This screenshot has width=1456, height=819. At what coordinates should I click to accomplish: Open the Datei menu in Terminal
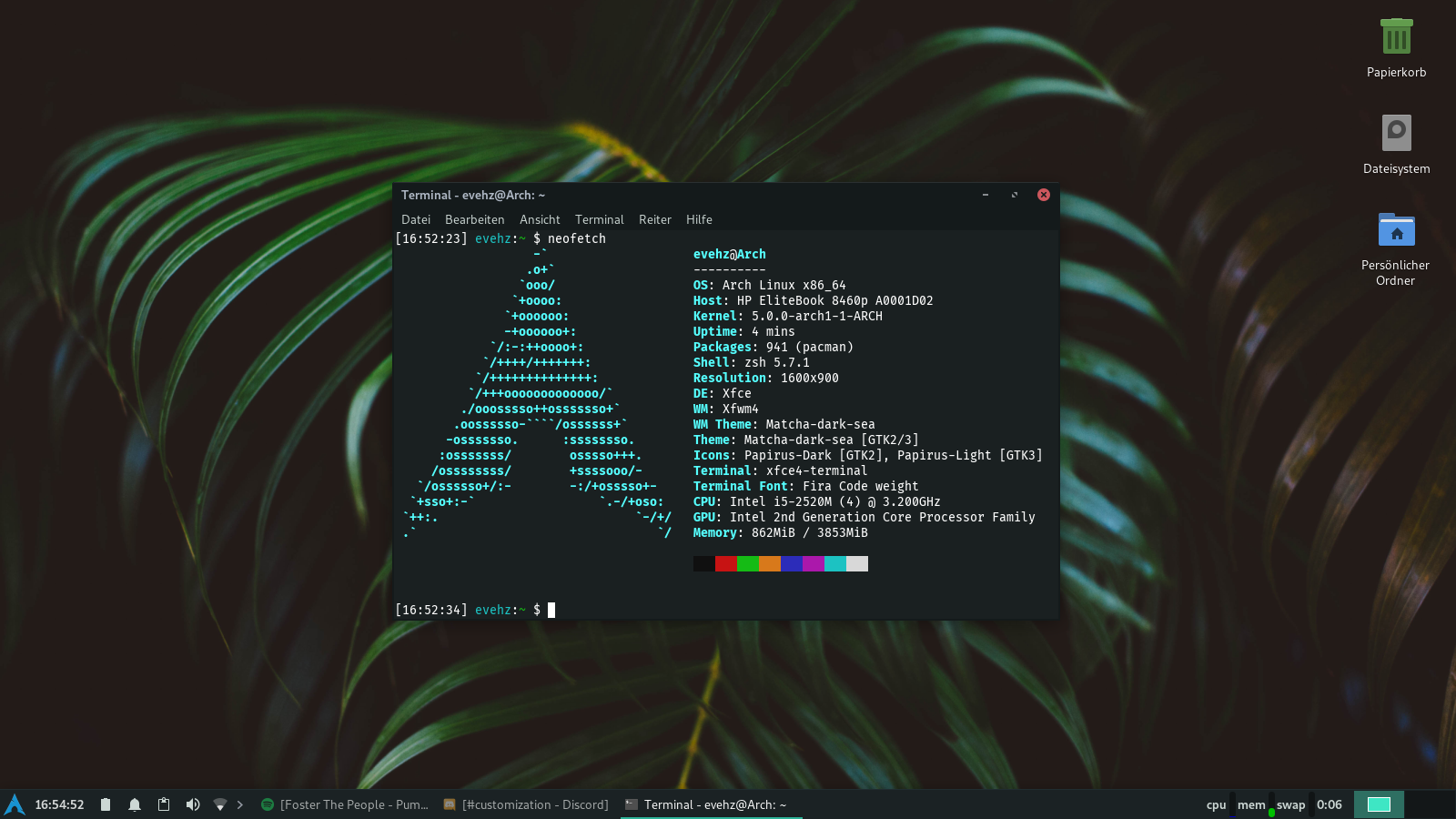click(x=416, y=219)
